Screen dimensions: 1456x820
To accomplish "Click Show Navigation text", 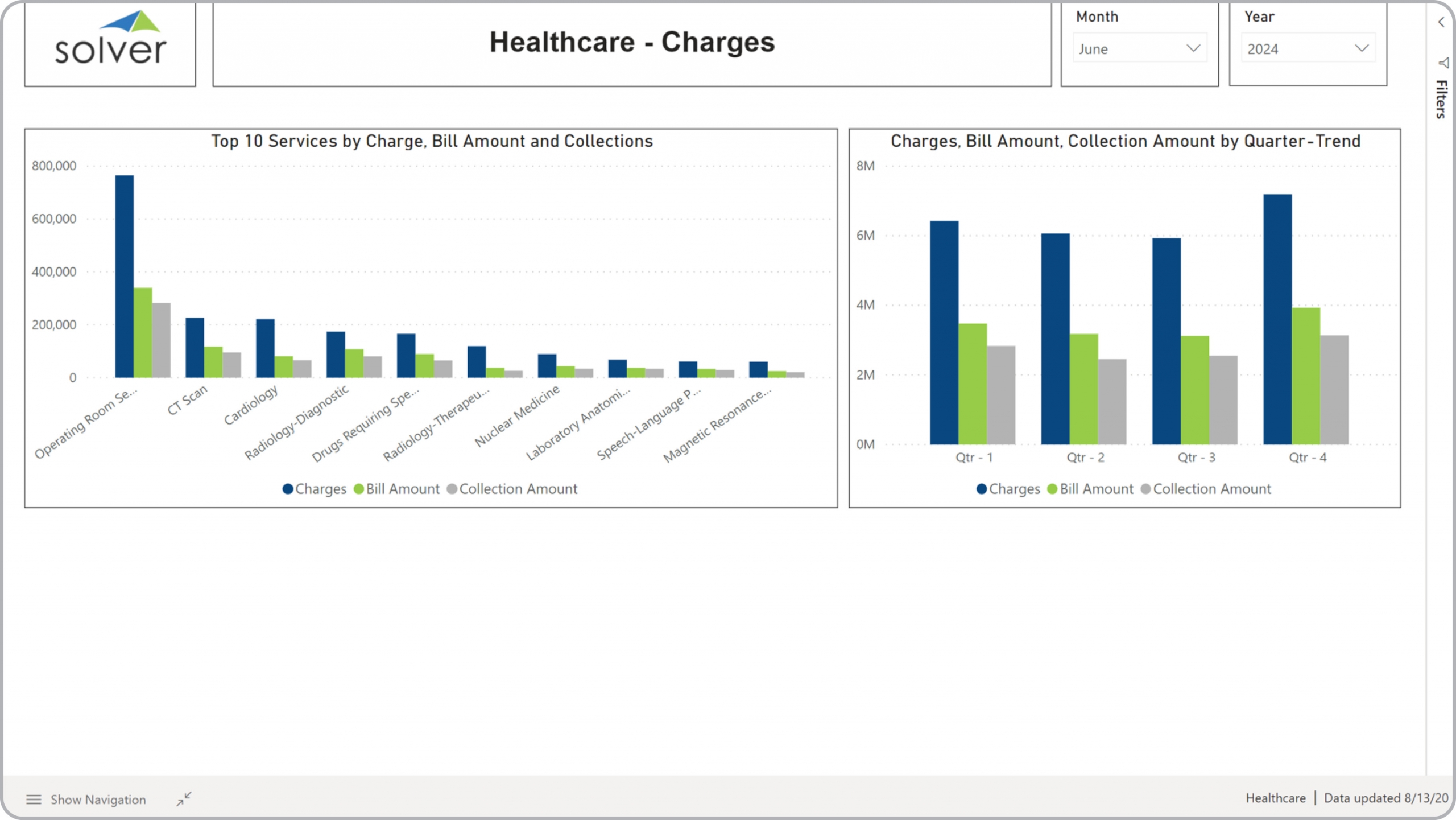I will 98,800.
